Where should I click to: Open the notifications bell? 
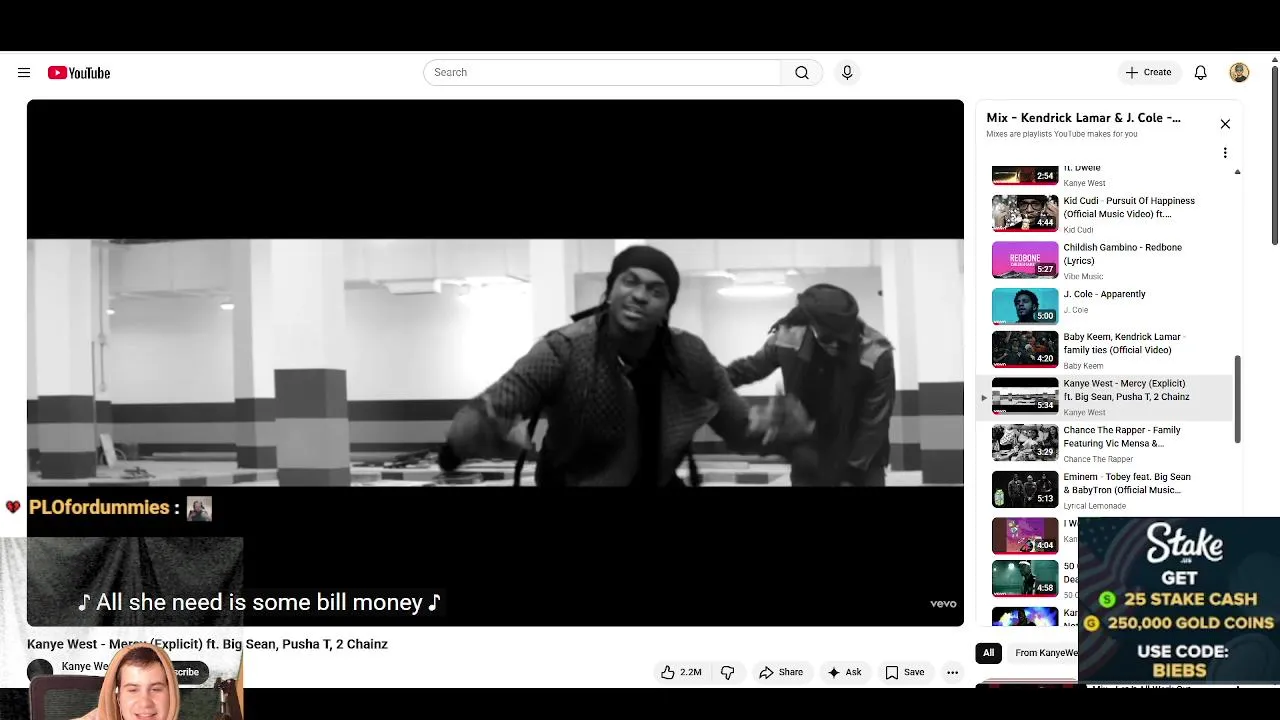point(1201,72)
